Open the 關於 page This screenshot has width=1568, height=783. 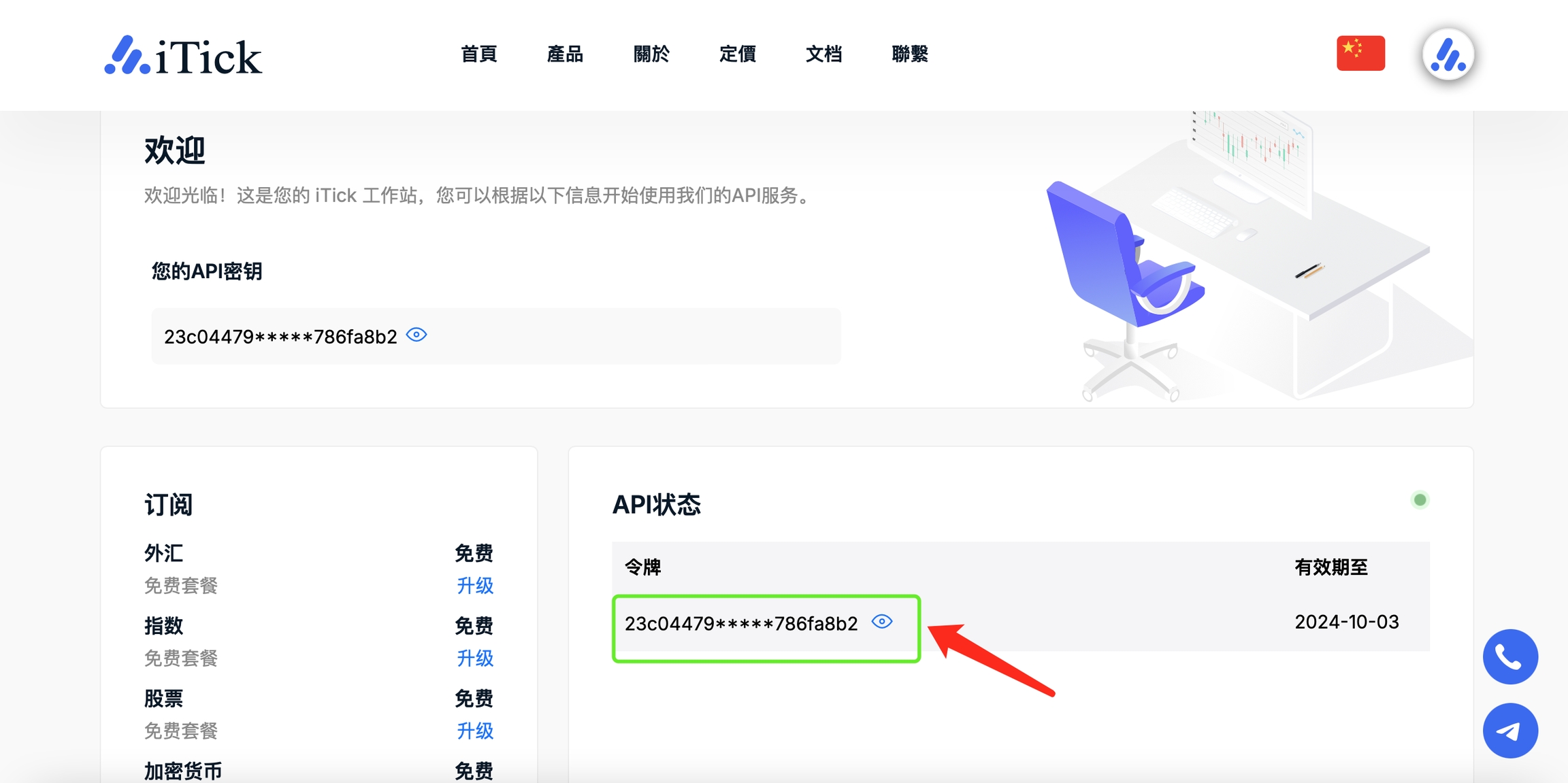(x=651, y=54)
